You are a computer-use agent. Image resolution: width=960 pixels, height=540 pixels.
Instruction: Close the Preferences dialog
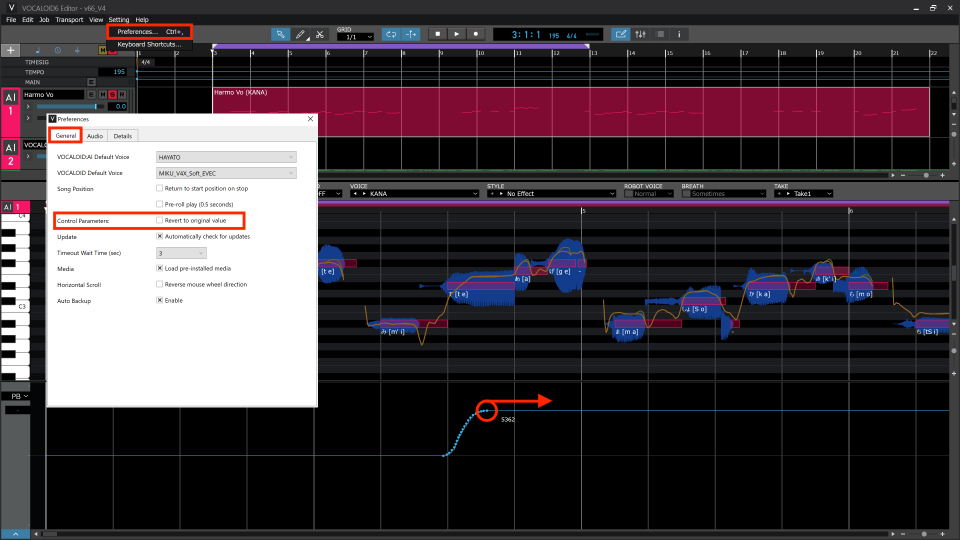point(310,119)
